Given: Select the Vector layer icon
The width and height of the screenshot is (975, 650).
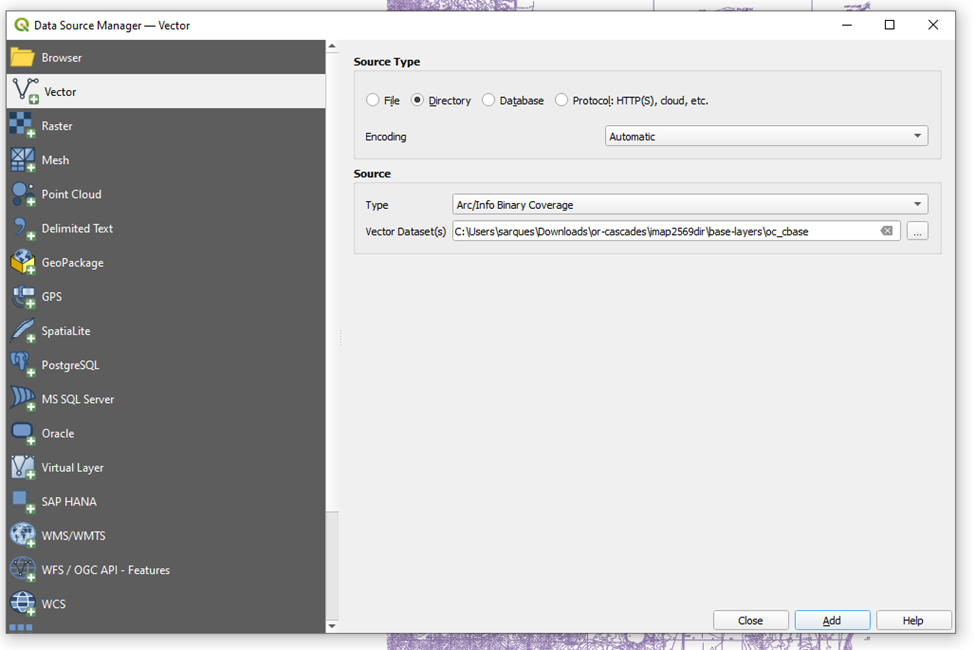Looking at the screenshot, I should (x=25, y=91).
